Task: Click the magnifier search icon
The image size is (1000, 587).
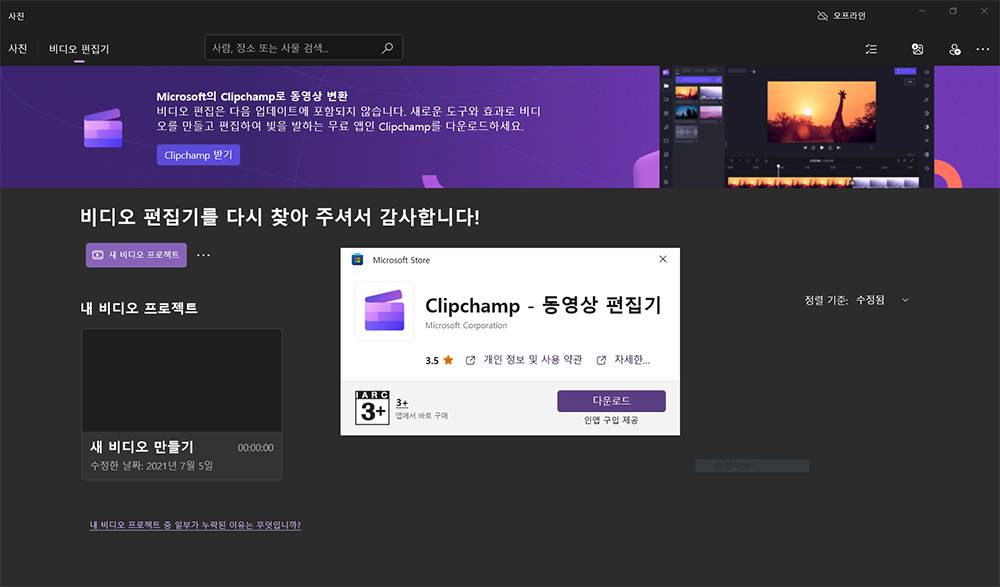Action: click(x=387, y=48)
